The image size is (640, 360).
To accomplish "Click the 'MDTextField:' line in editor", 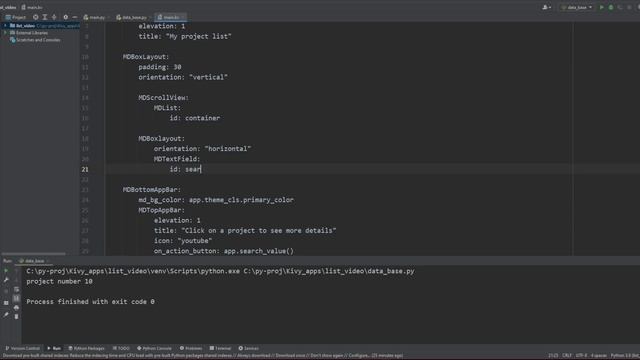I will point(177,159).
